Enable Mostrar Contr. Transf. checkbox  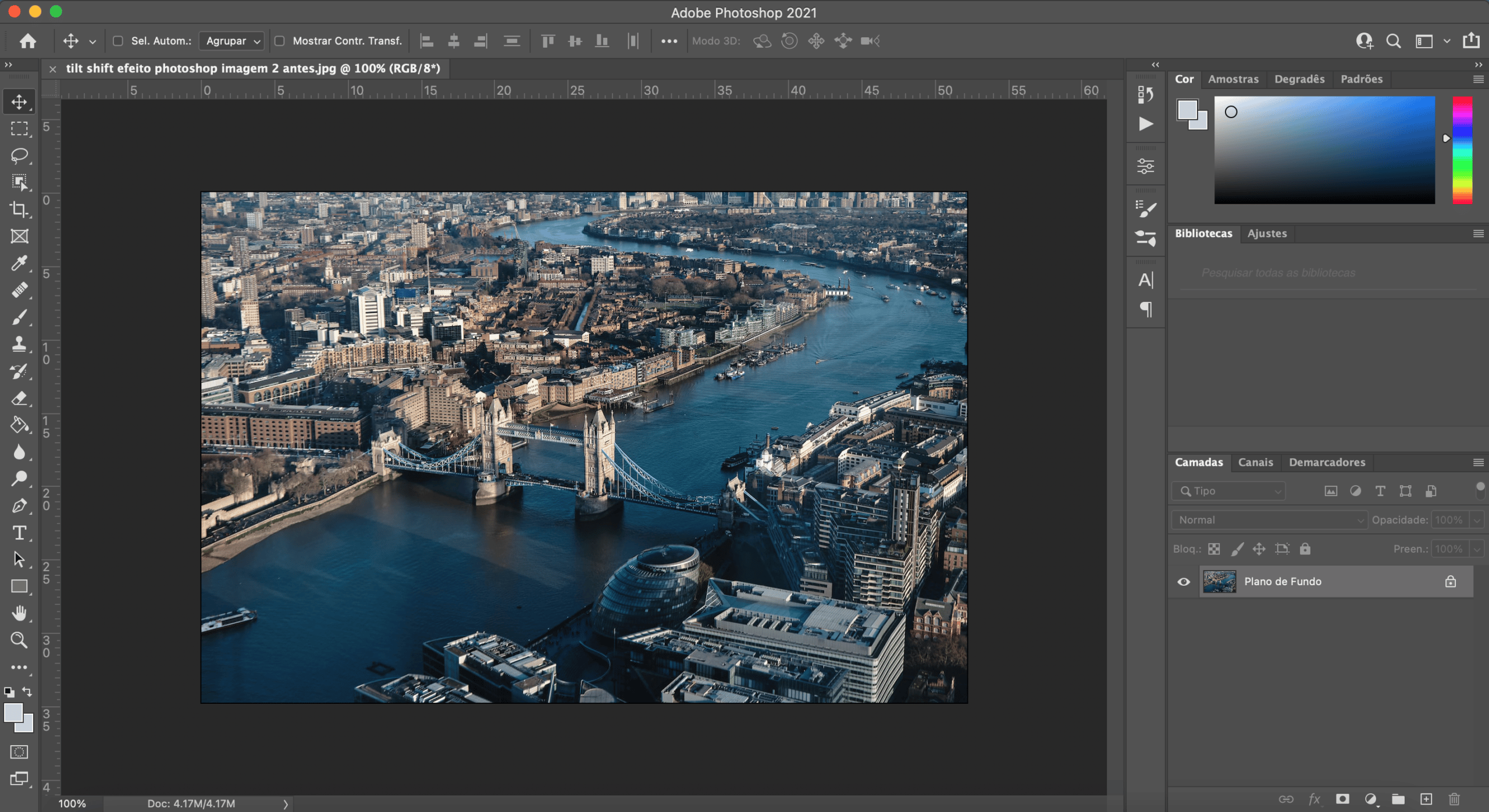tap(280, 41)
